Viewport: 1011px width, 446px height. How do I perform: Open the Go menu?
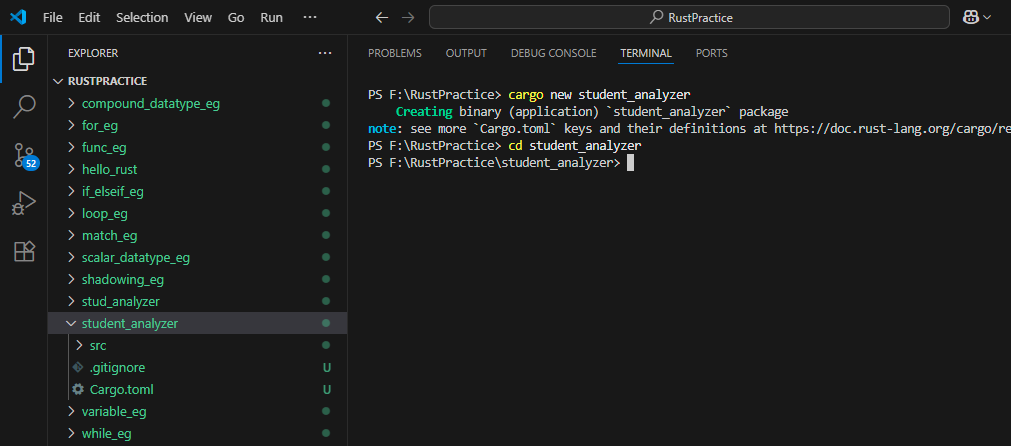click(x=236, y=17)
